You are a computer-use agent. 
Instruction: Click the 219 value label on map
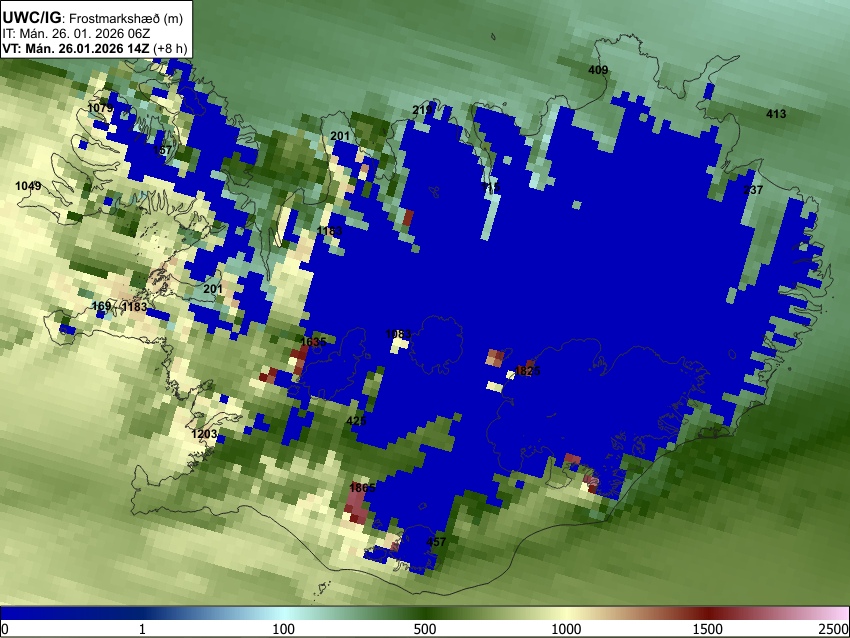[422, 110]
